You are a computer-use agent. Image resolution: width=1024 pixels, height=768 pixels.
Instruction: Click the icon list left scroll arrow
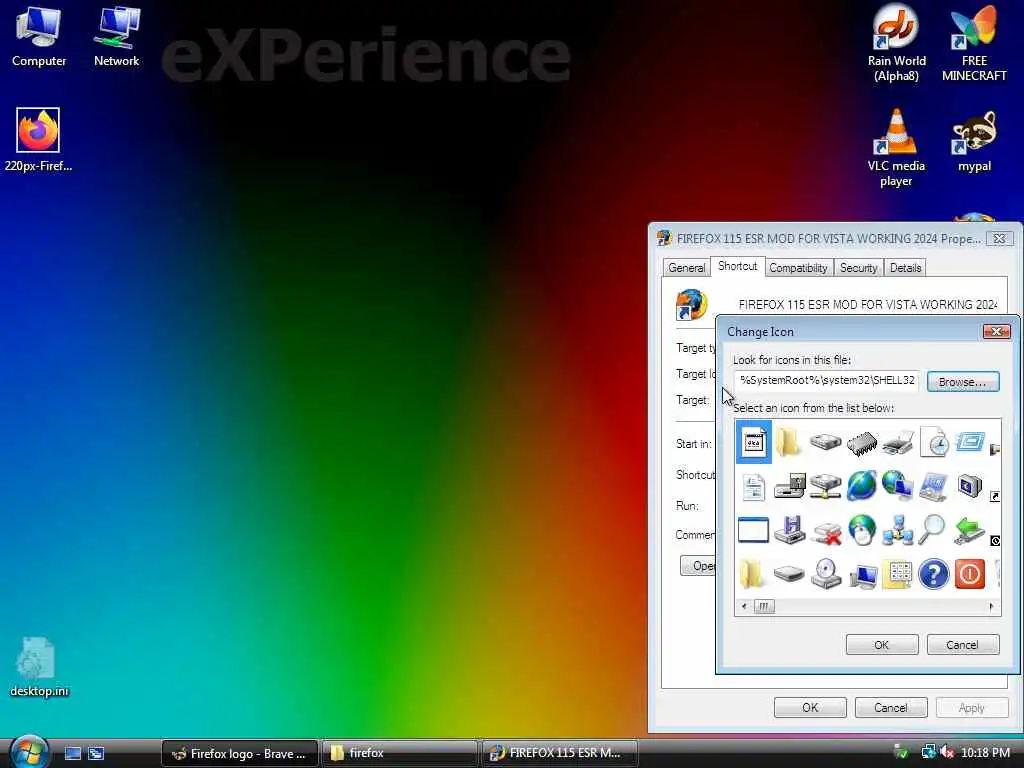click(743, 607)
